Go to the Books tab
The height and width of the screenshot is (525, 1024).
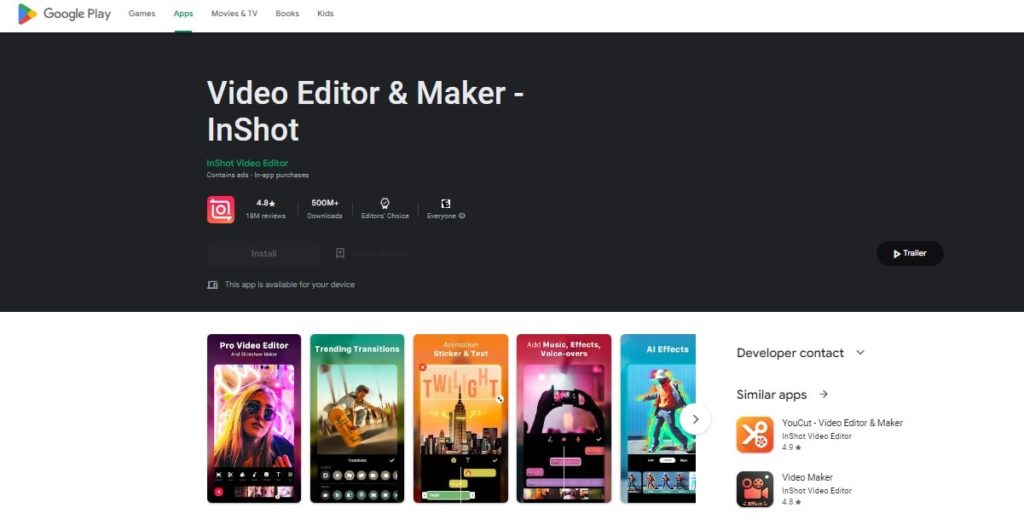coord(287,14)
